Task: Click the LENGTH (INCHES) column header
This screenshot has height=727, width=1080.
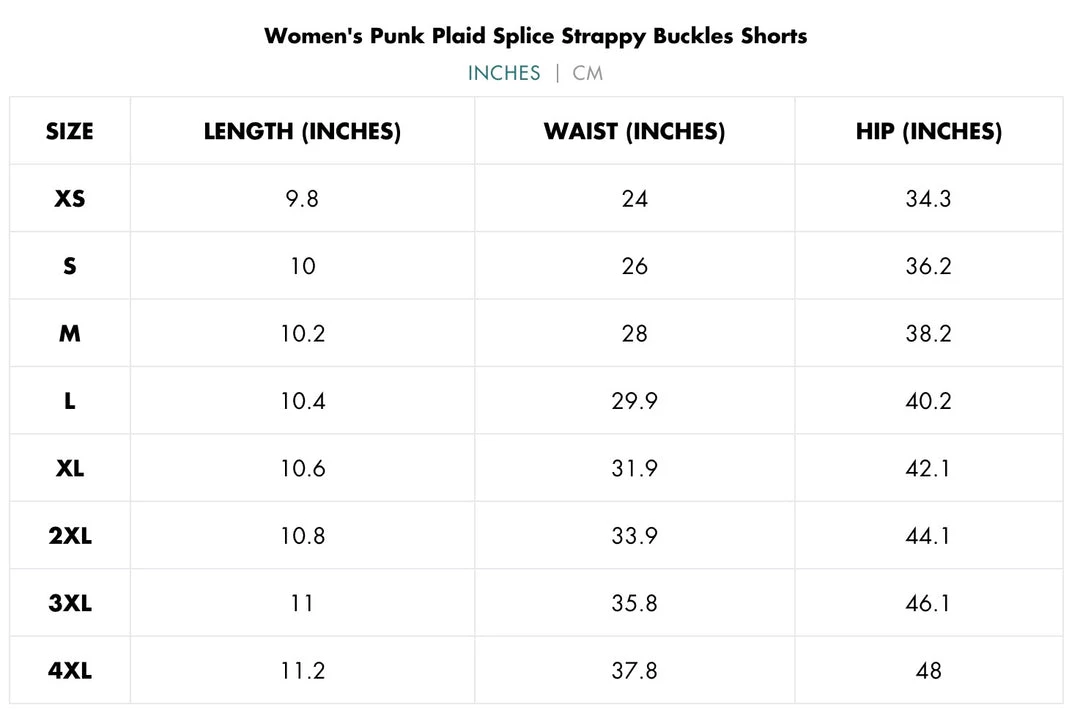Action: coord(302,131)
